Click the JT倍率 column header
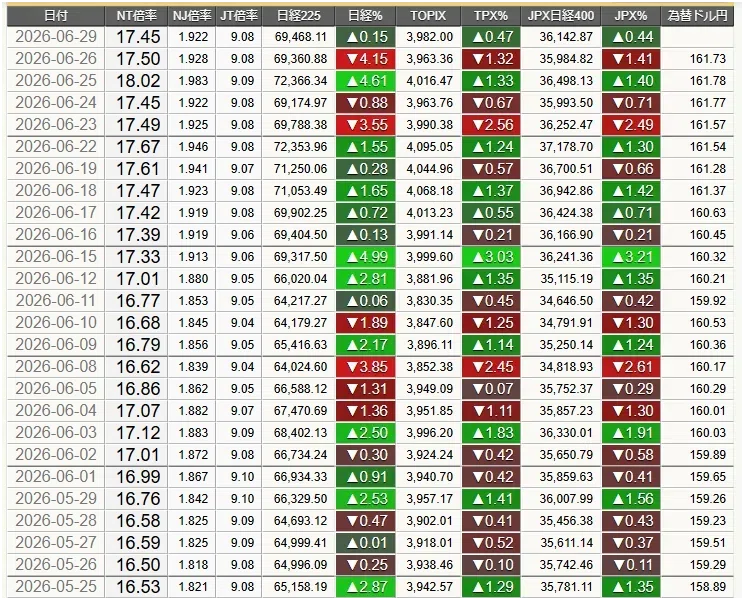This screenshot has height=600, width=744. (239, 16)
